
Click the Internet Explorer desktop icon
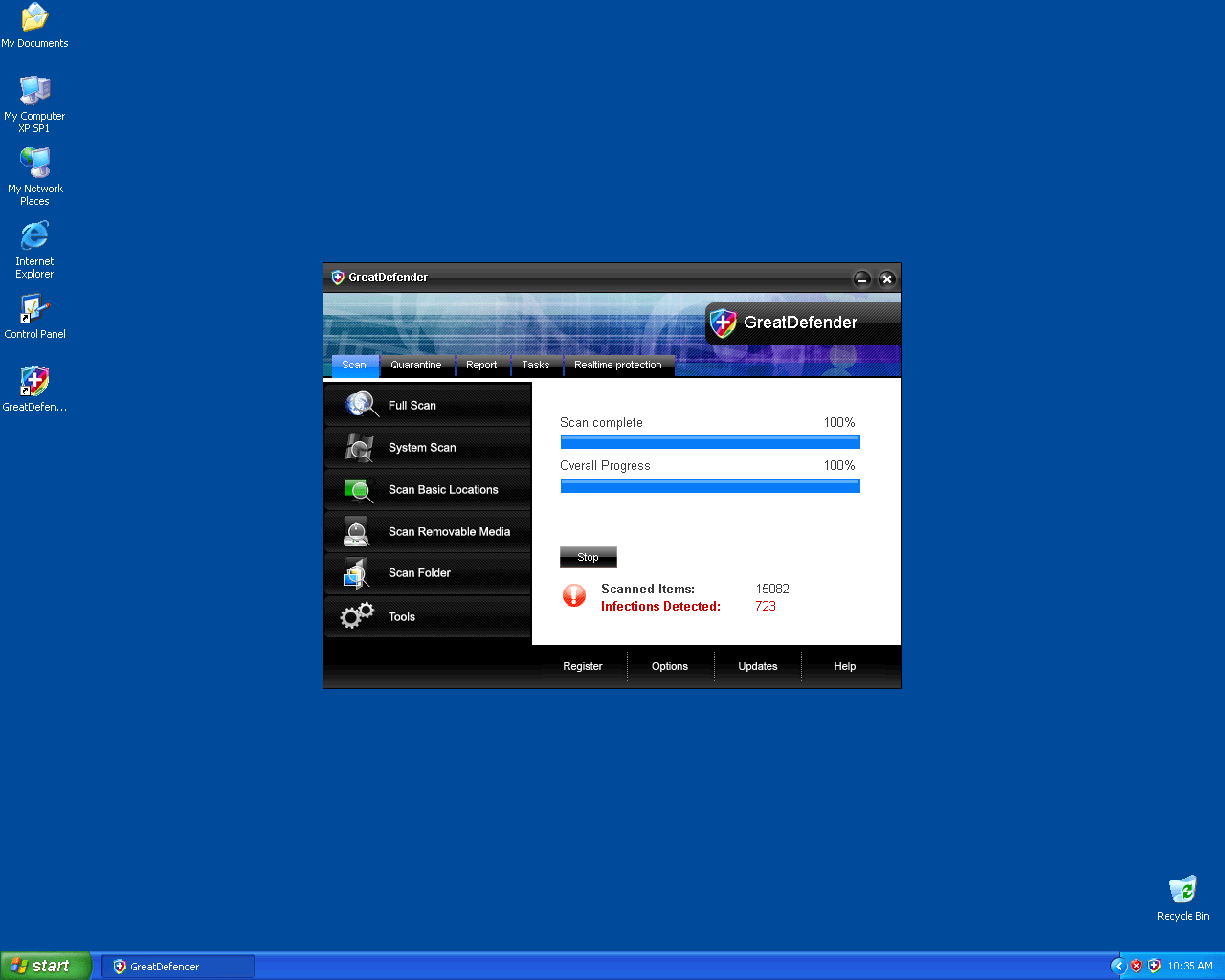coord(34,236)
